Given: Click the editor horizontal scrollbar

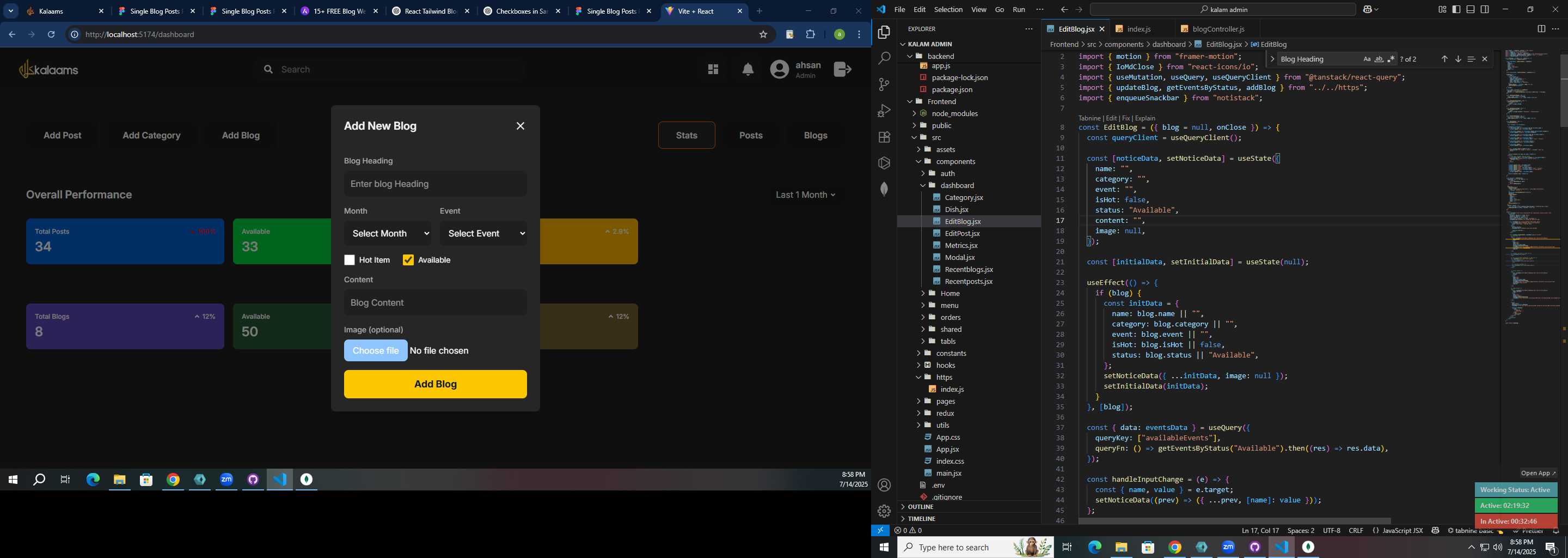Looking at the screenshot, I should pyautogui.click(x=1234, y=521).
